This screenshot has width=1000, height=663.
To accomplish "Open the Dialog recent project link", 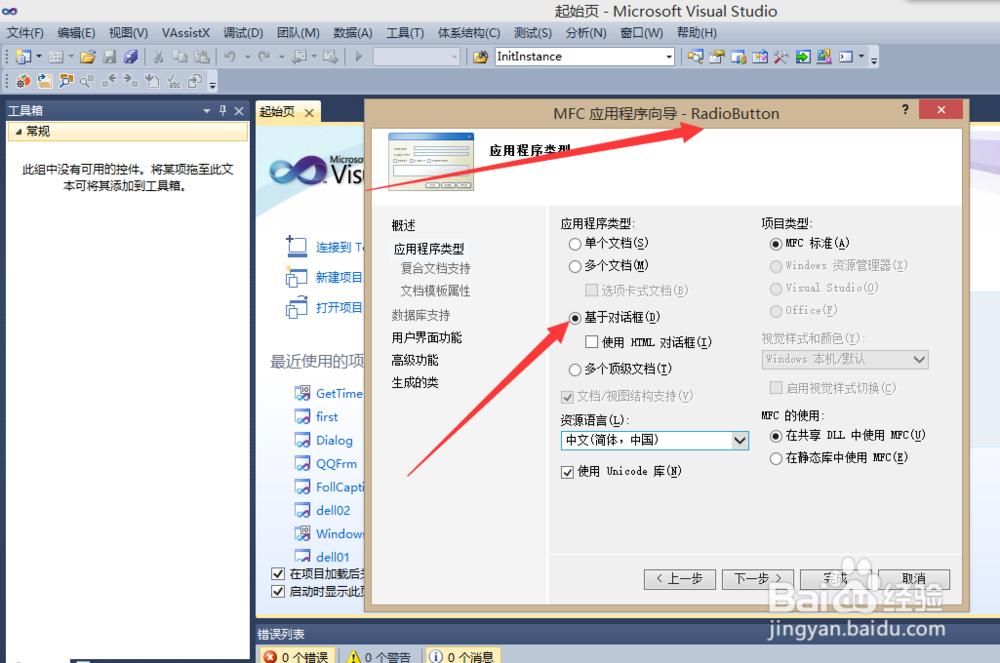I will pos(334,441).
